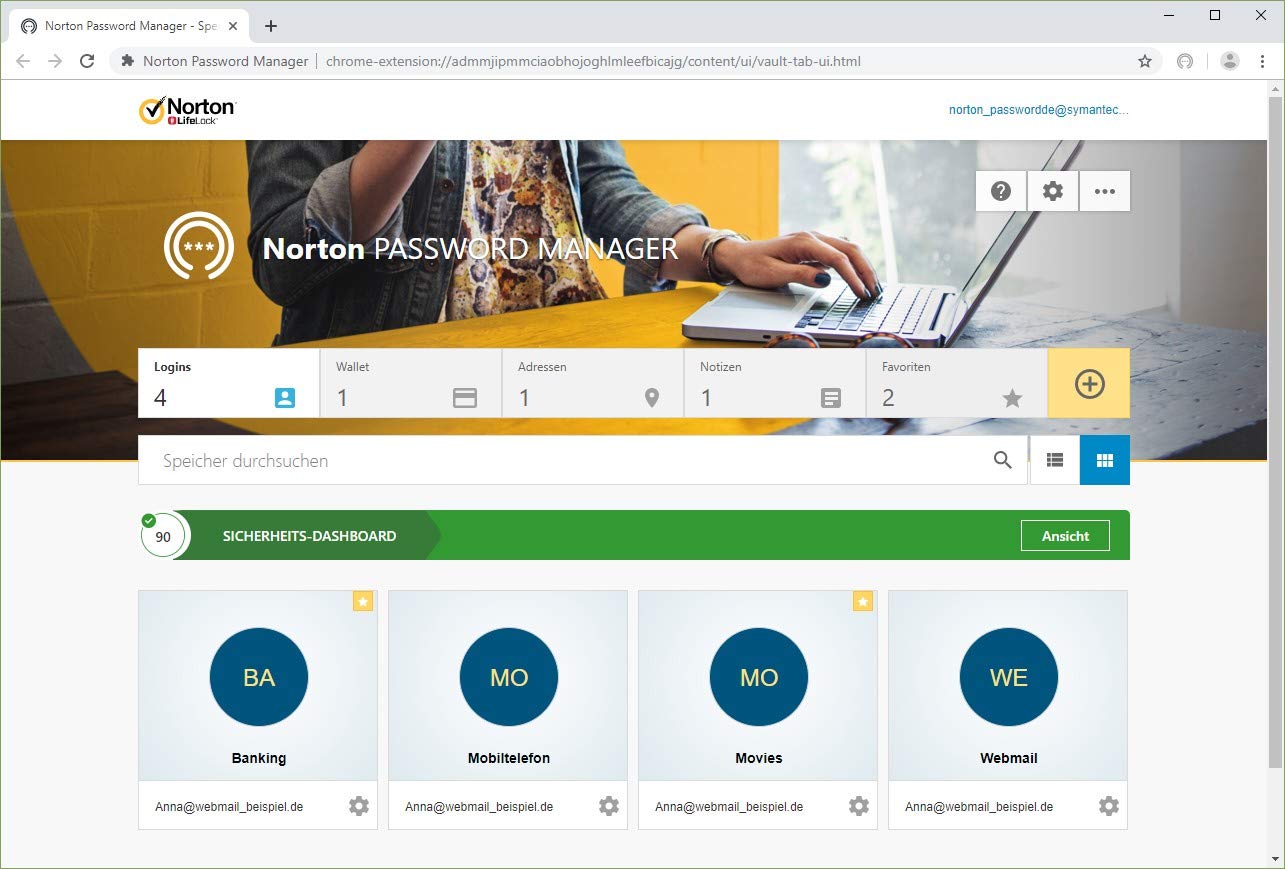
Task: Open settings gear on Banking card
Action: pyautogui.click(x=359, y=806)
